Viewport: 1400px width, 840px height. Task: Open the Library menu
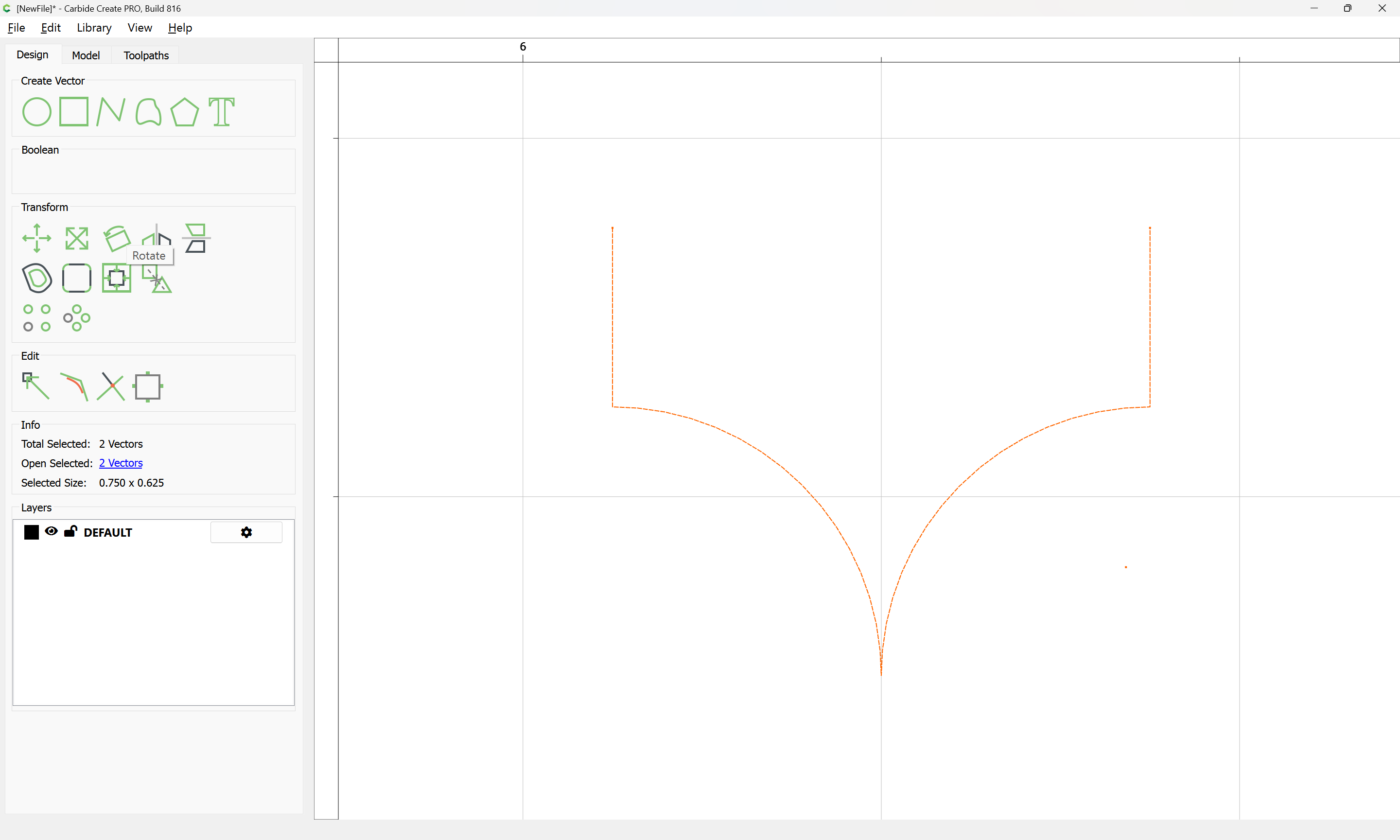click(x=94, y=27)
